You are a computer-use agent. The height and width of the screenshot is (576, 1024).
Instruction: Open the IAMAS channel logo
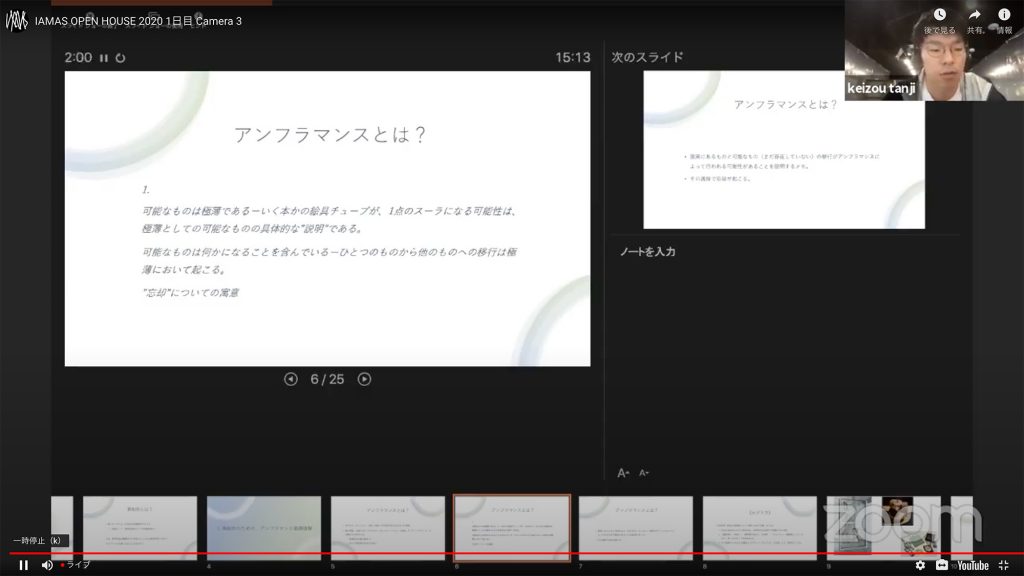(16, 21)
